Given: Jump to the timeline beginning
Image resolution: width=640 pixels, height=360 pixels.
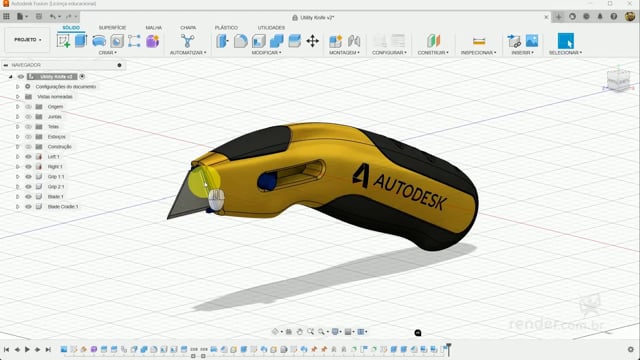Looking at the screenshot, I should (7, 349).
